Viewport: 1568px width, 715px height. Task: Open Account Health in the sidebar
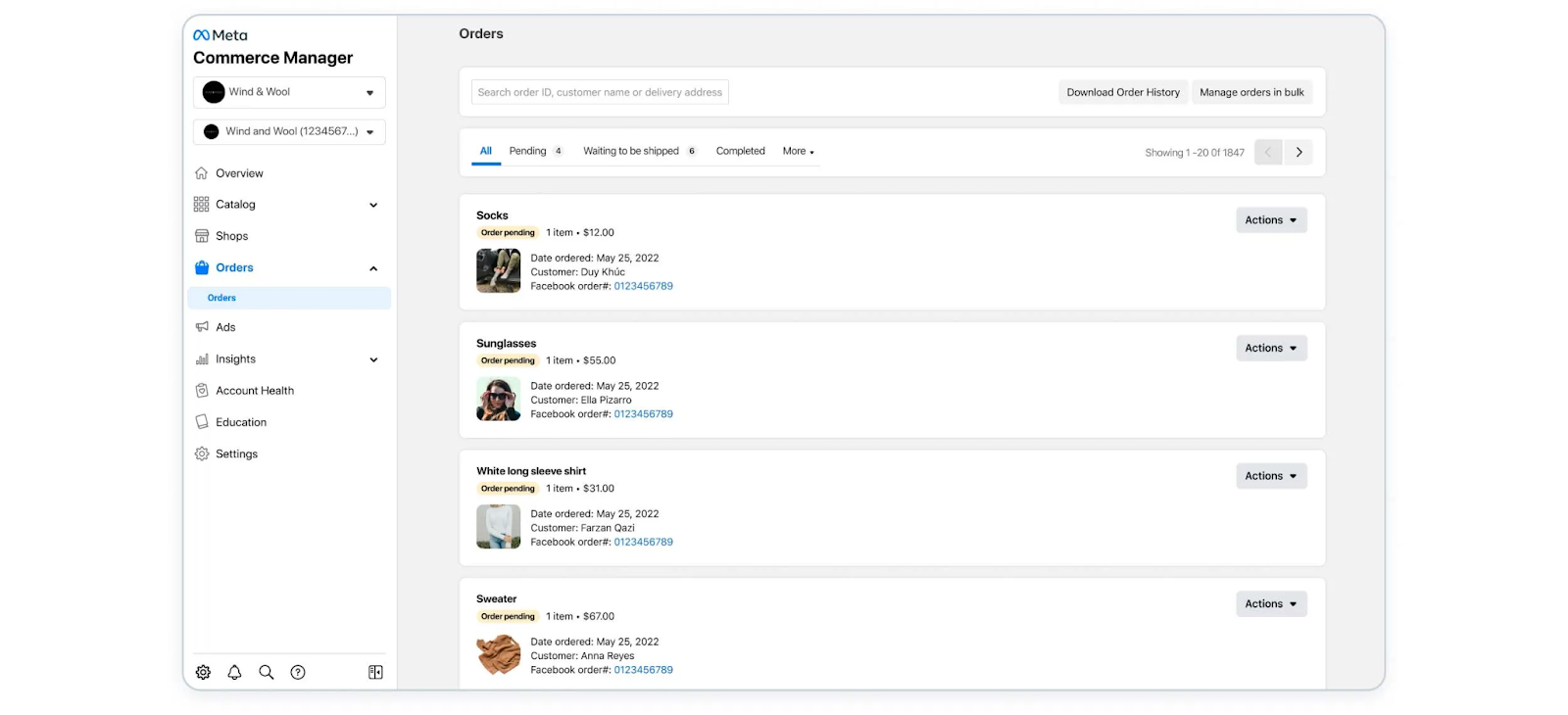(254, 391)
